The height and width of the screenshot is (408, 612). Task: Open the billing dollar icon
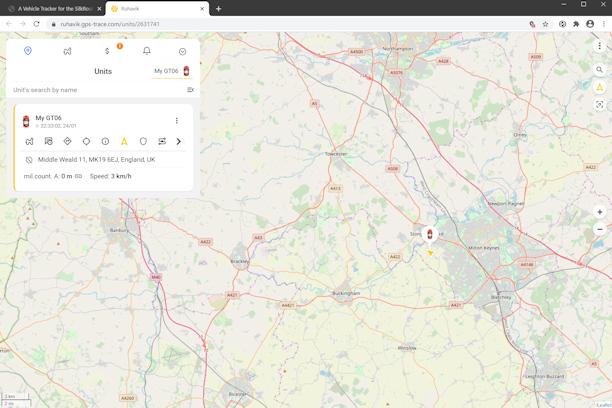pyautogui.click(x=107, y=51)
